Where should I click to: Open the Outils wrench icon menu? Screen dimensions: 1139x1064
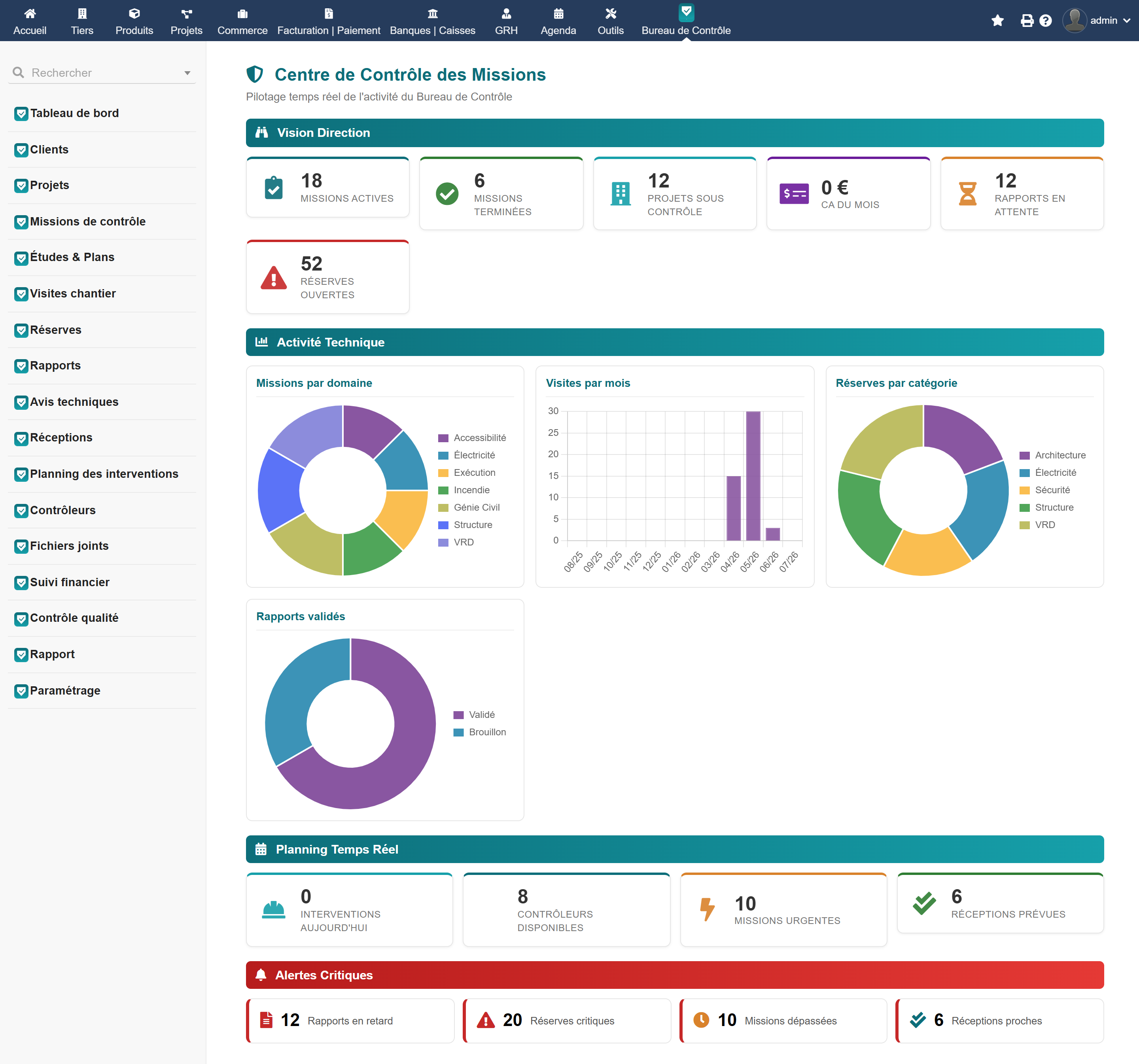click(610, 13)
